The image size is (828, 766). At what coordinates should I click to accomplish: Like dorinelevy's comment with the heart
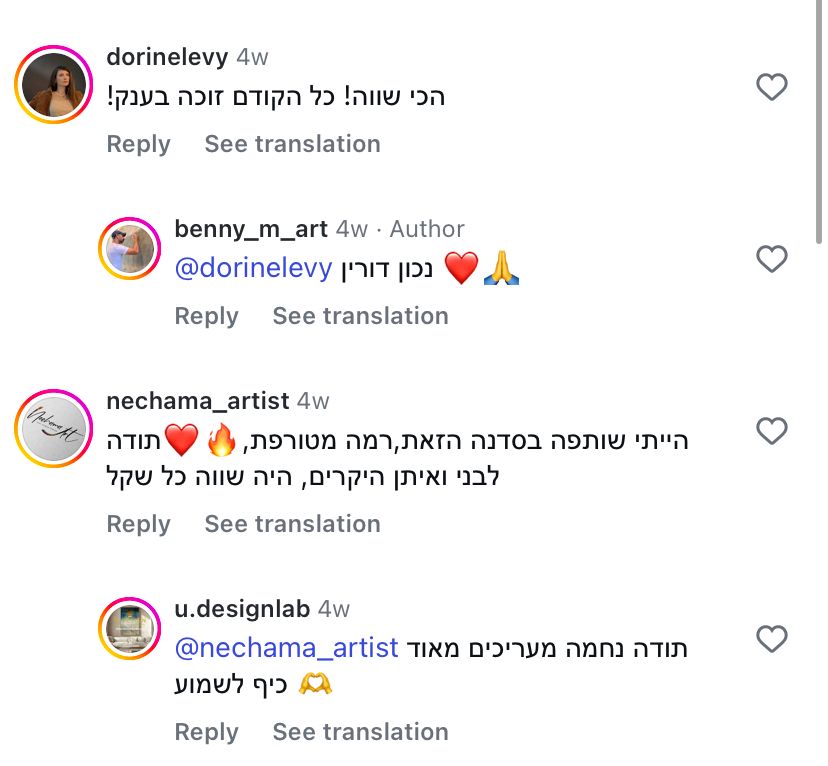tap(771, 88)
